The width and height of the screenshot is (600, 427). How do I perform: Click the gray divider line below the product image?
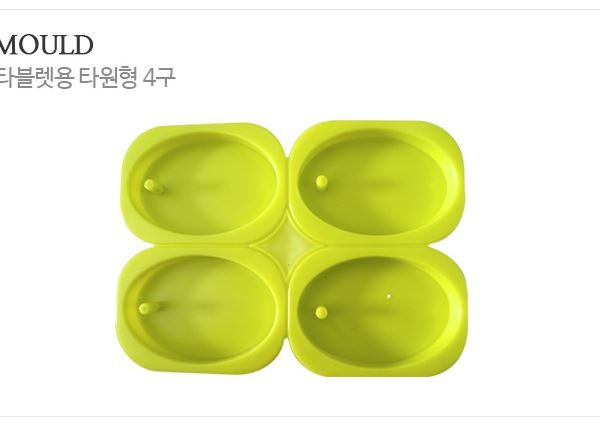click(x=300, y=416)
